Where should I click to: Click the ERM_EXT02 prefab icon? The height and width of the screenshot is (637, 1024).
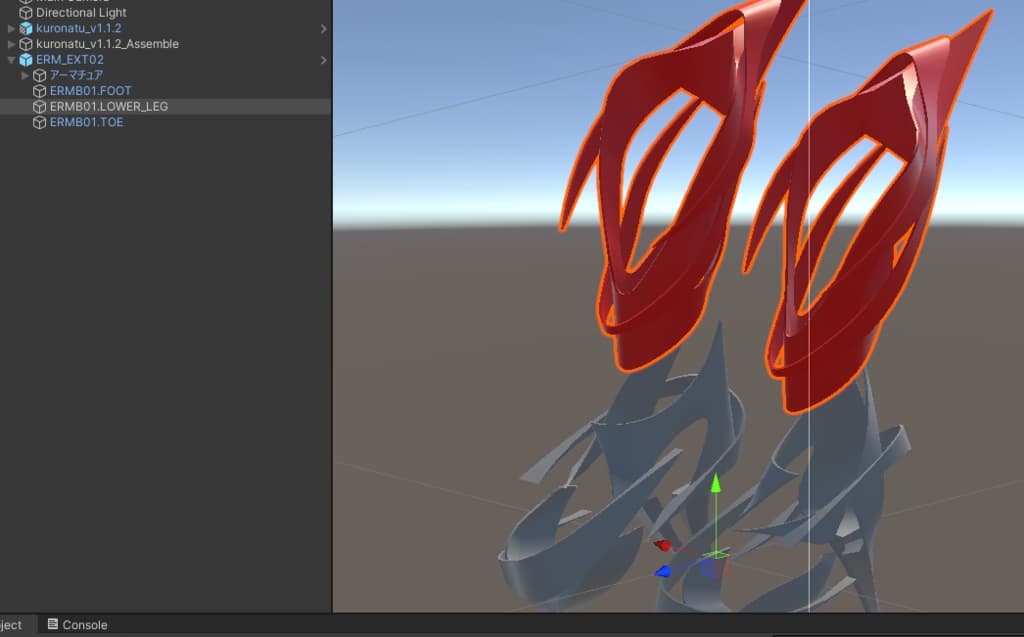pos(25,59)
